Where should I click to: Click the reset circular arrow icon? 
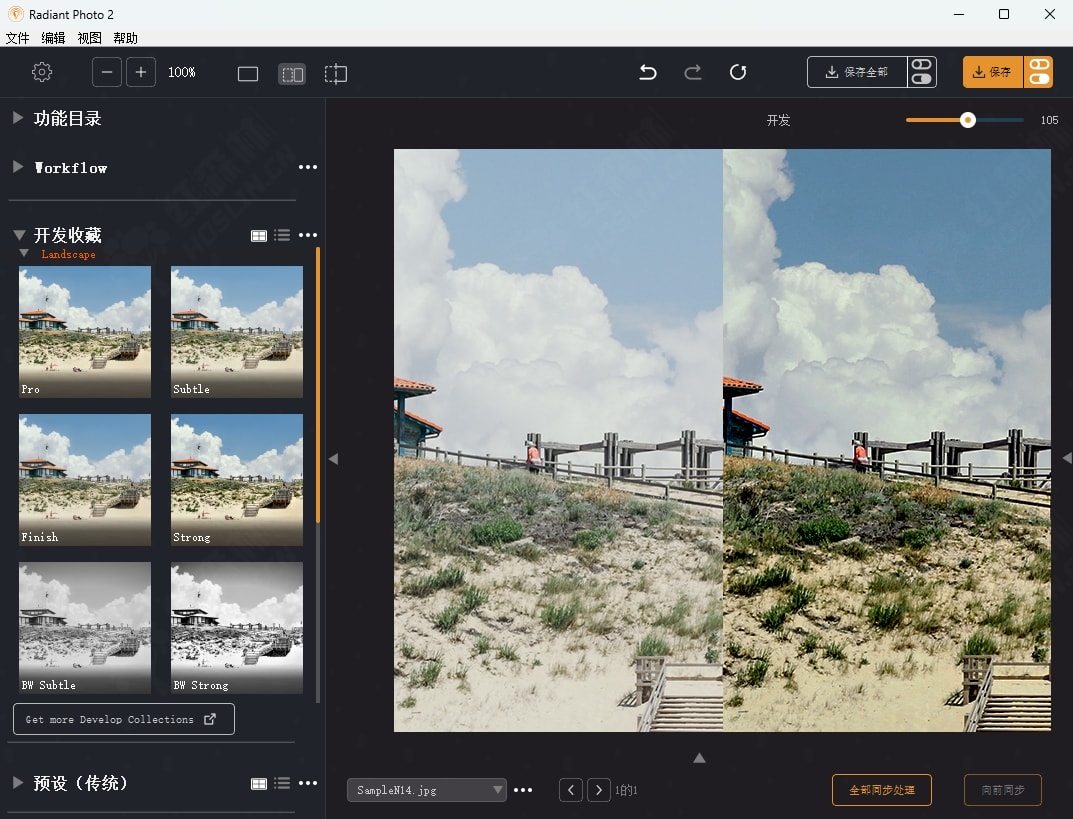pyautogui.click(x=738, y=72)
